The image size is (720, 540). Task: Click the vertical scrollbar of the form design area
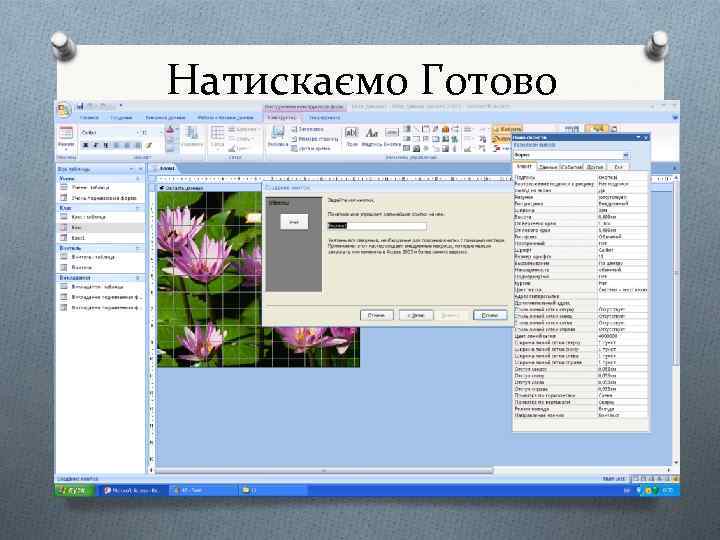pyautogui.click(x=675, y=271)
